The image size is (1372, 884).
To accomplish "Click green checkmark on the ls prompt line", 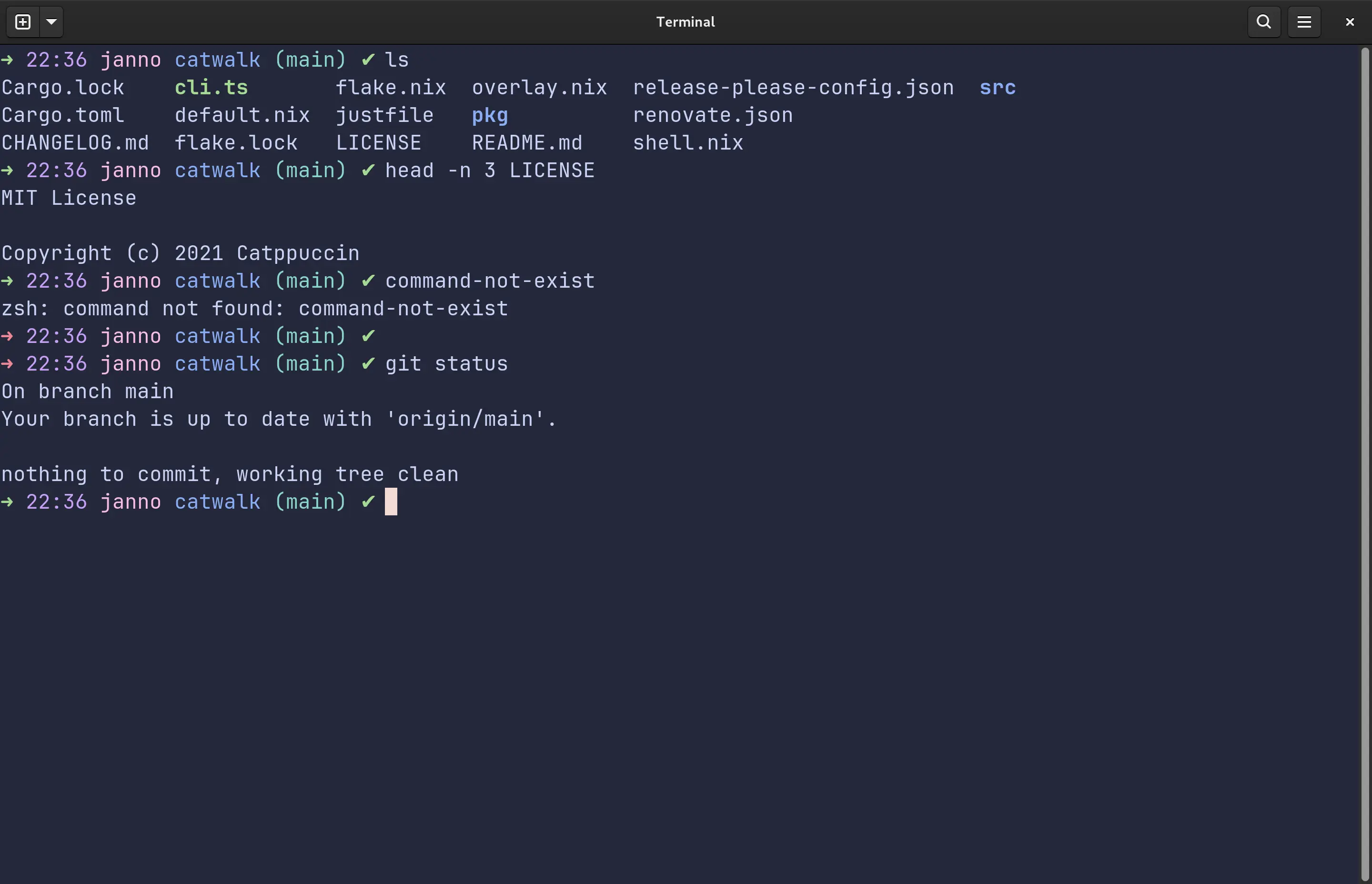I will coord(368,60).
